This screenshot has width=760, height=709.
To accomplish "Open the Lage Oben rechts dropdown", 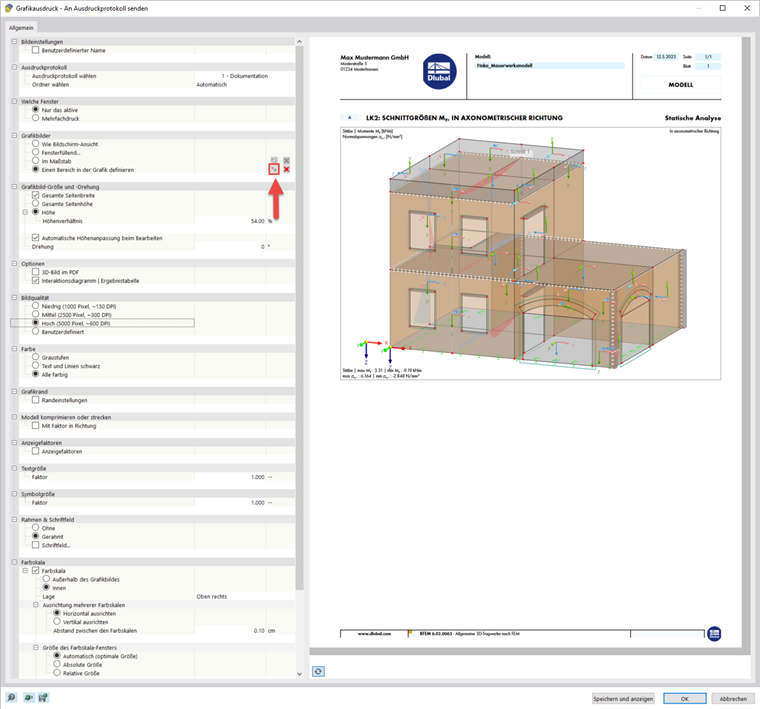I will [x=245, y=597].
